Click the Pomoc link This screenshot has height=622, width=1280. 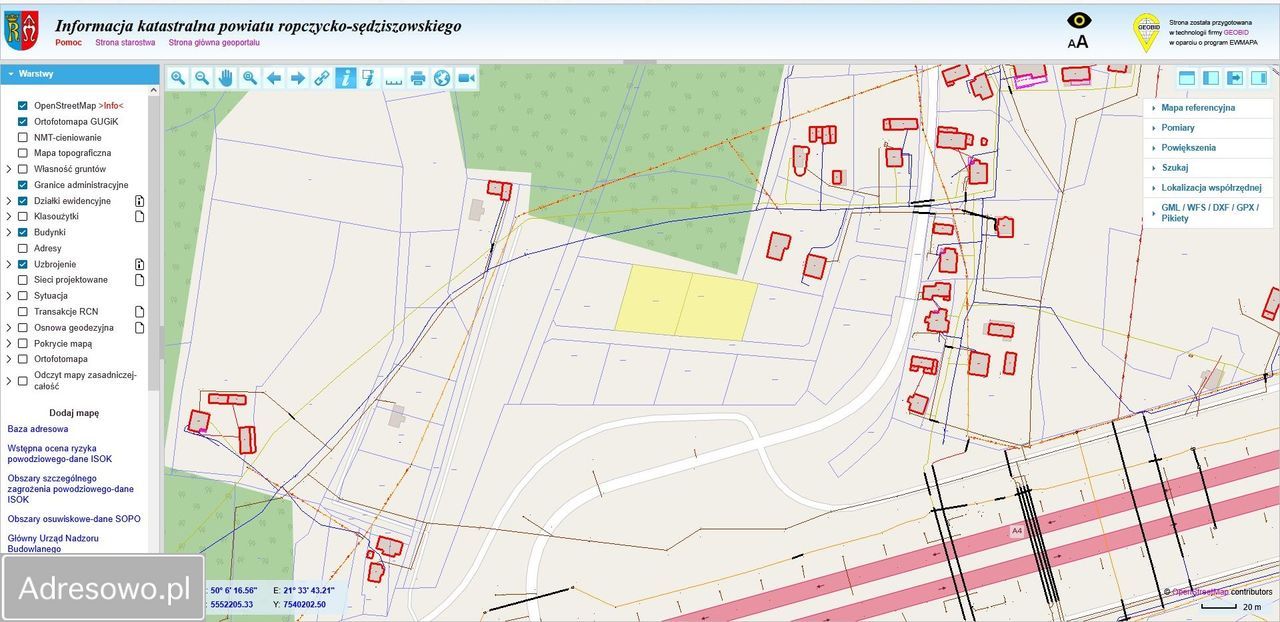coord(68,43)
